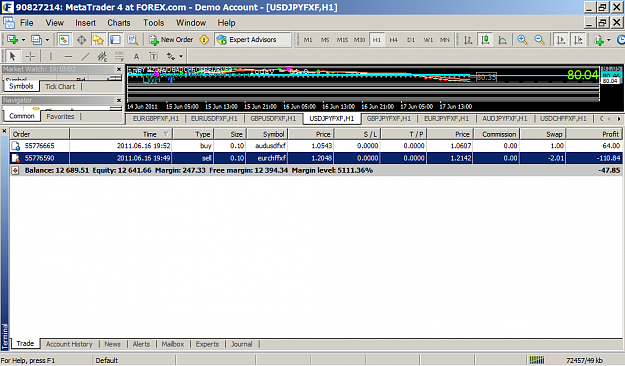Switch to EURJPYFXF,H1 chart tab
625x366 pixels.
pos(446,118)
